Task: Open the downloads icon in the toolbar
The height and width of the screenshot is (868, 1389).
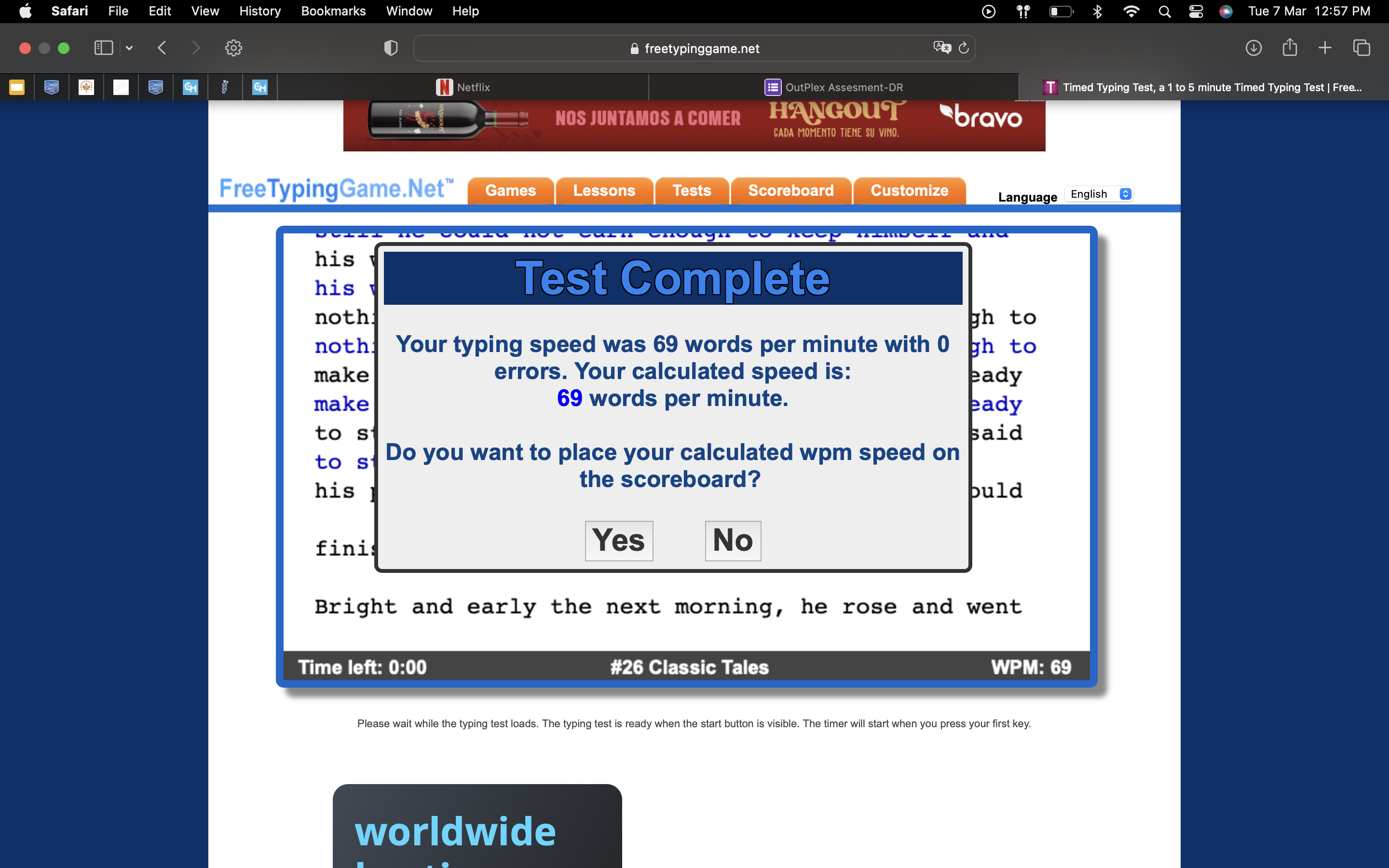Action: point(1253,48)
